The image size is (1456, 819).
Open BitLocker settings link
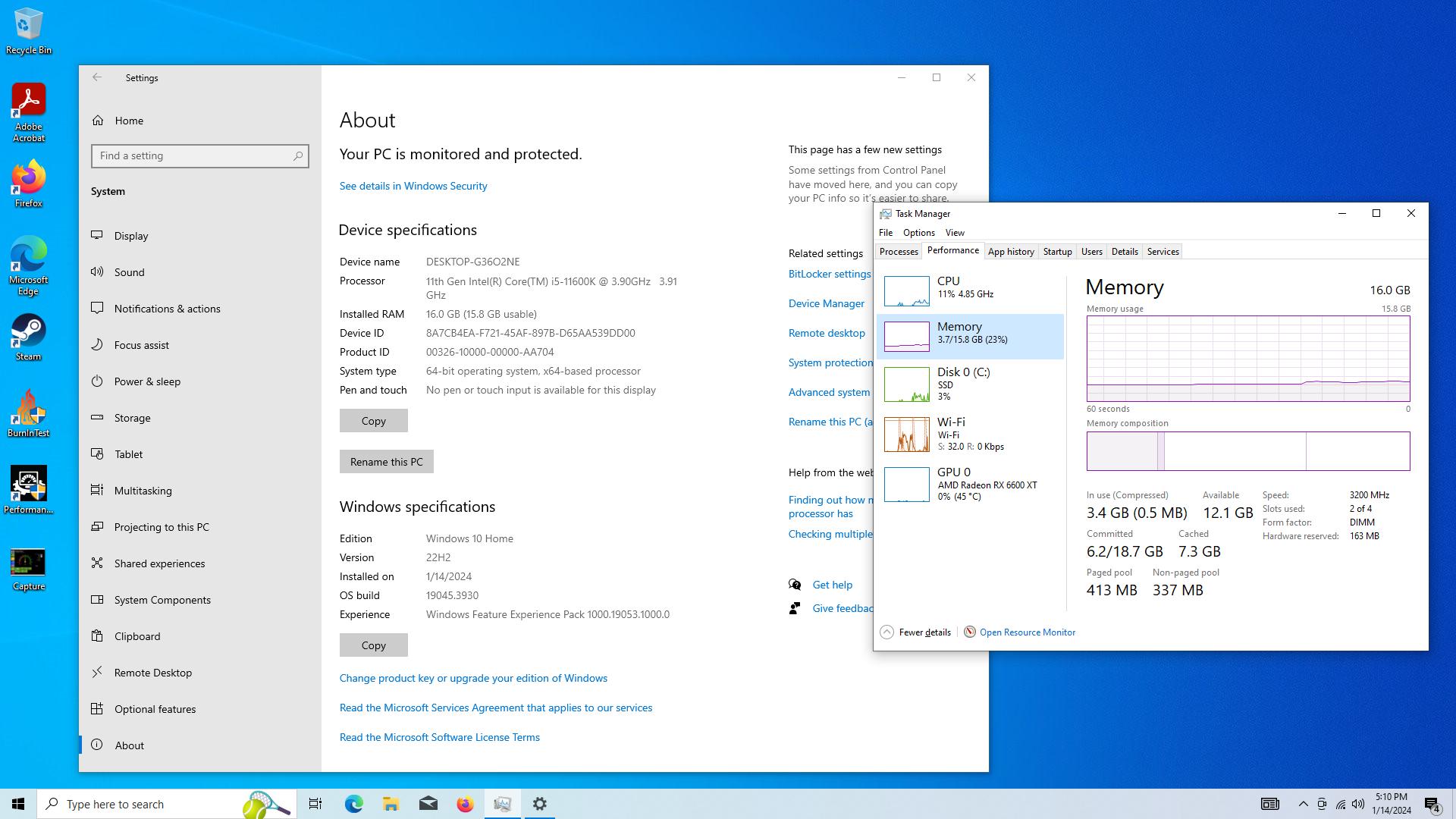(x=830, y=274)
